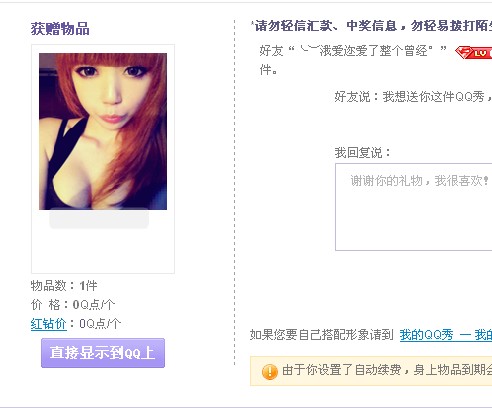Click the 获赠物品 heading
This screenshot has height=408, width=492.
[60, 29]
